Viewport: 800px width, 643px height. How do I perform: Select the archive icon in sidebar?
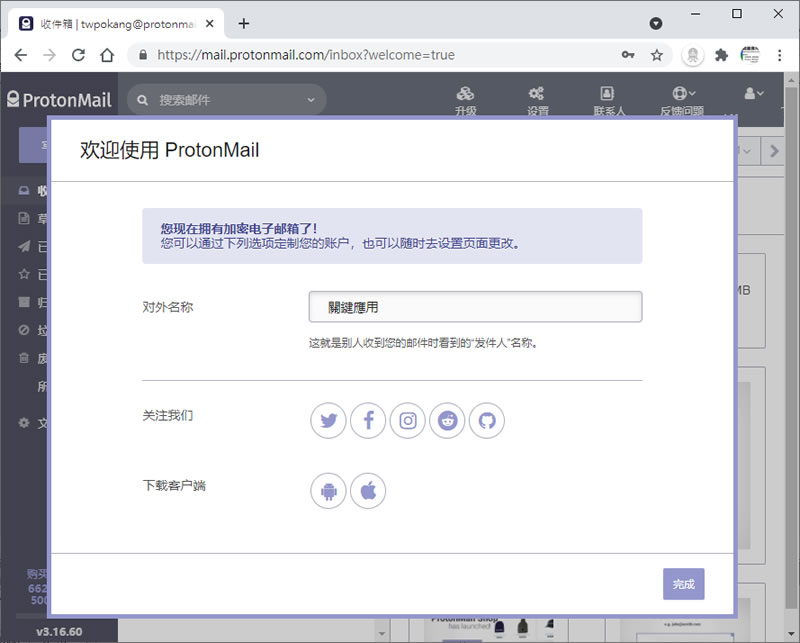pyautogui.click(x=24, y=302)
